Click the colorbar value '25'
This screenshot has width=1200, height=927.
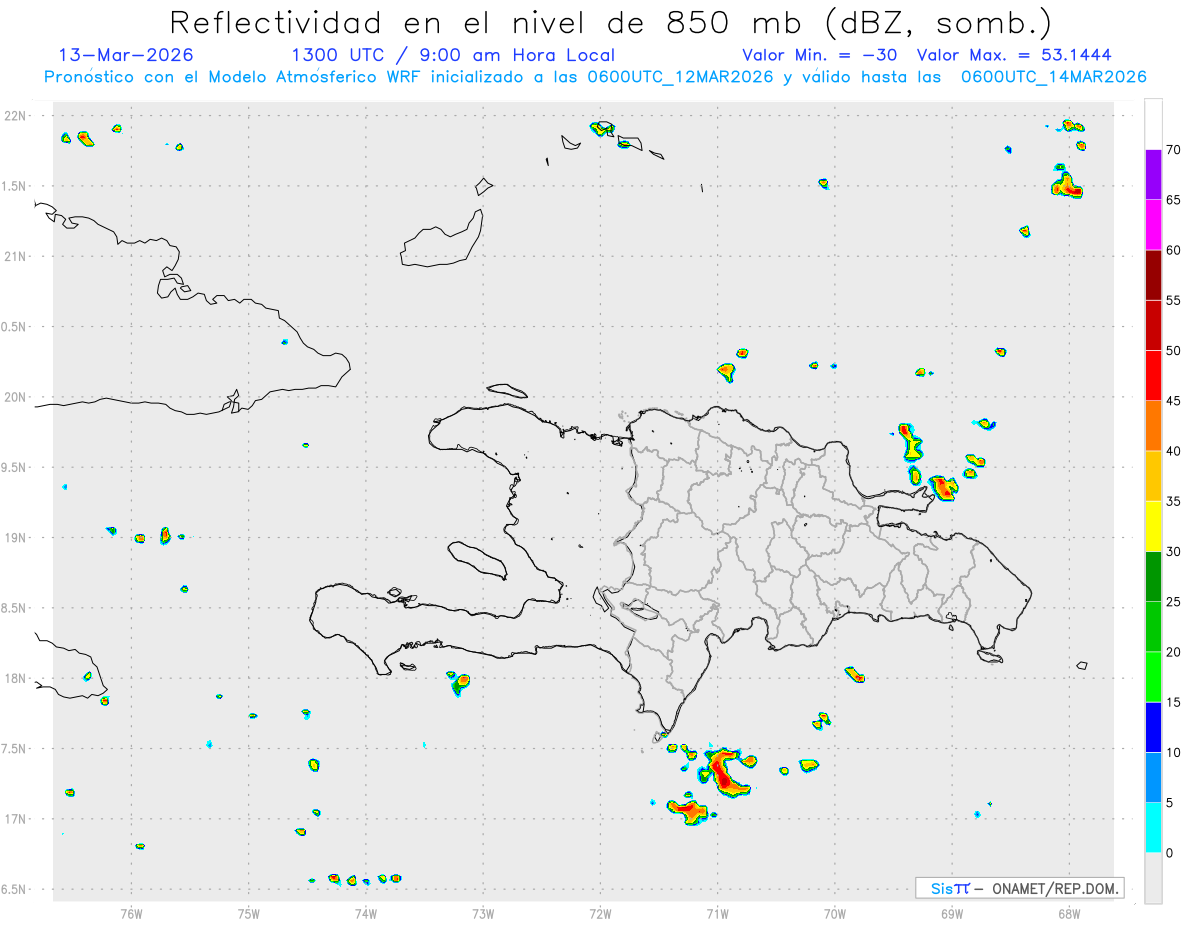(x=1174, y=602)
